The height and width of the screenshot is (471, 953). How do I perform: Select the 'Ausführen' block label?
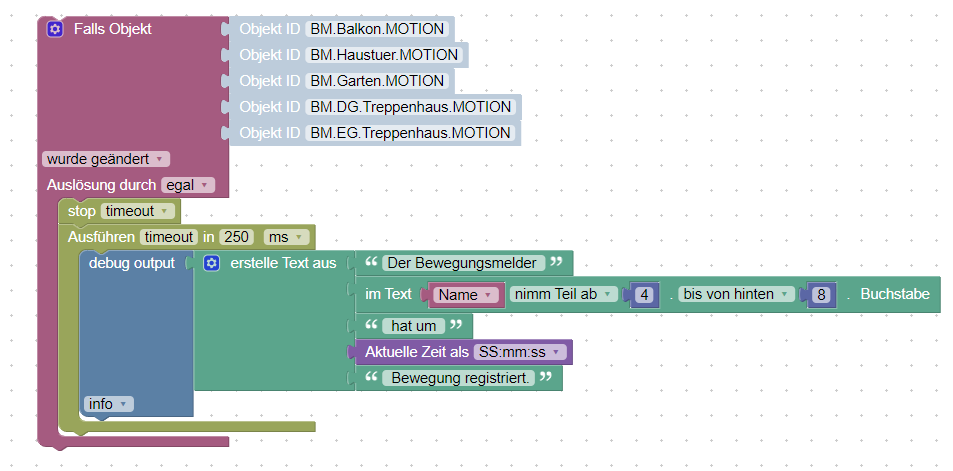(101, 237)
